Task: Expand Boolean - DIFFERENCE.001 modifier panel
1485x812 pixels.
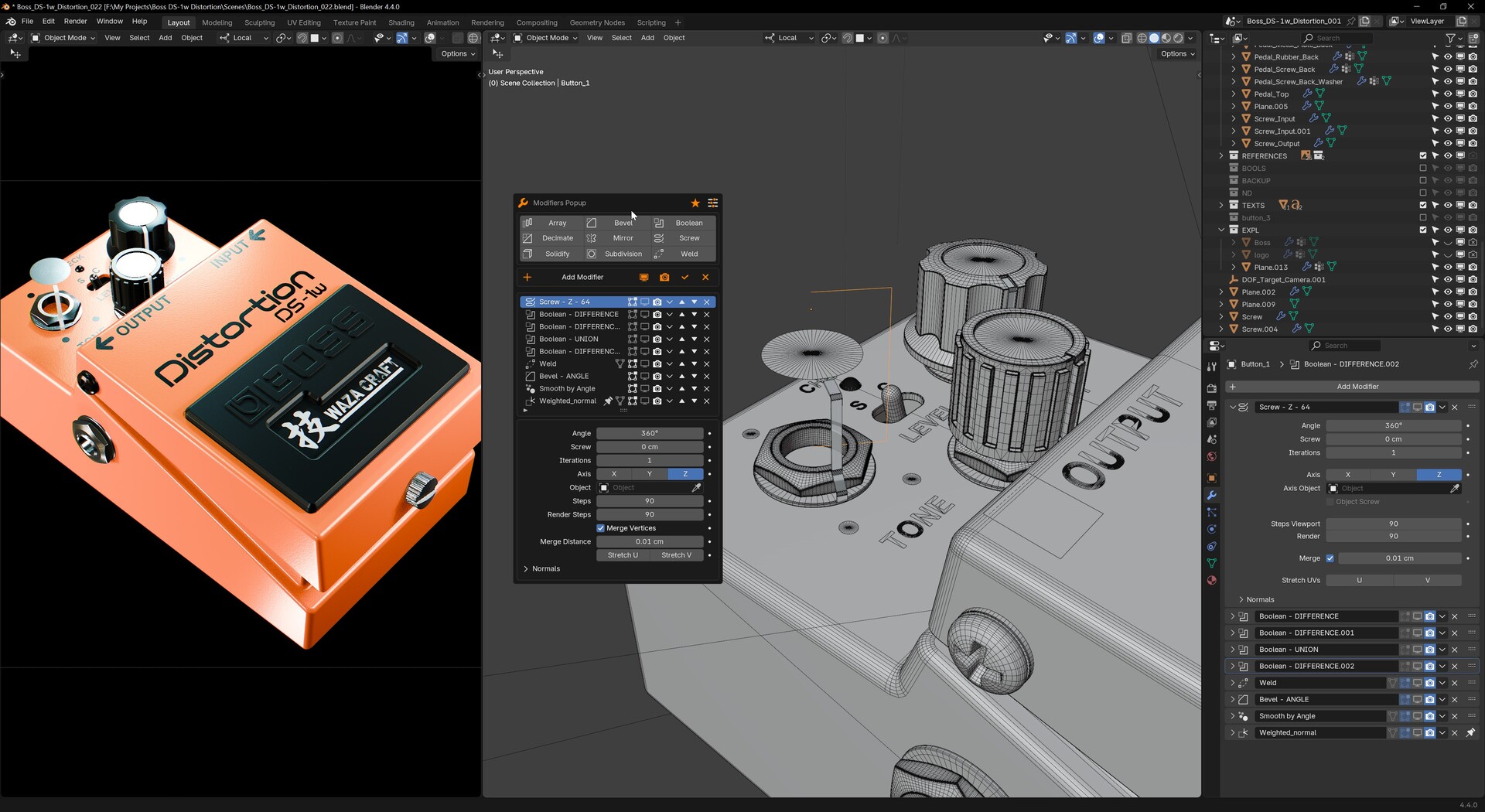Action: (x=1233, y=633)
